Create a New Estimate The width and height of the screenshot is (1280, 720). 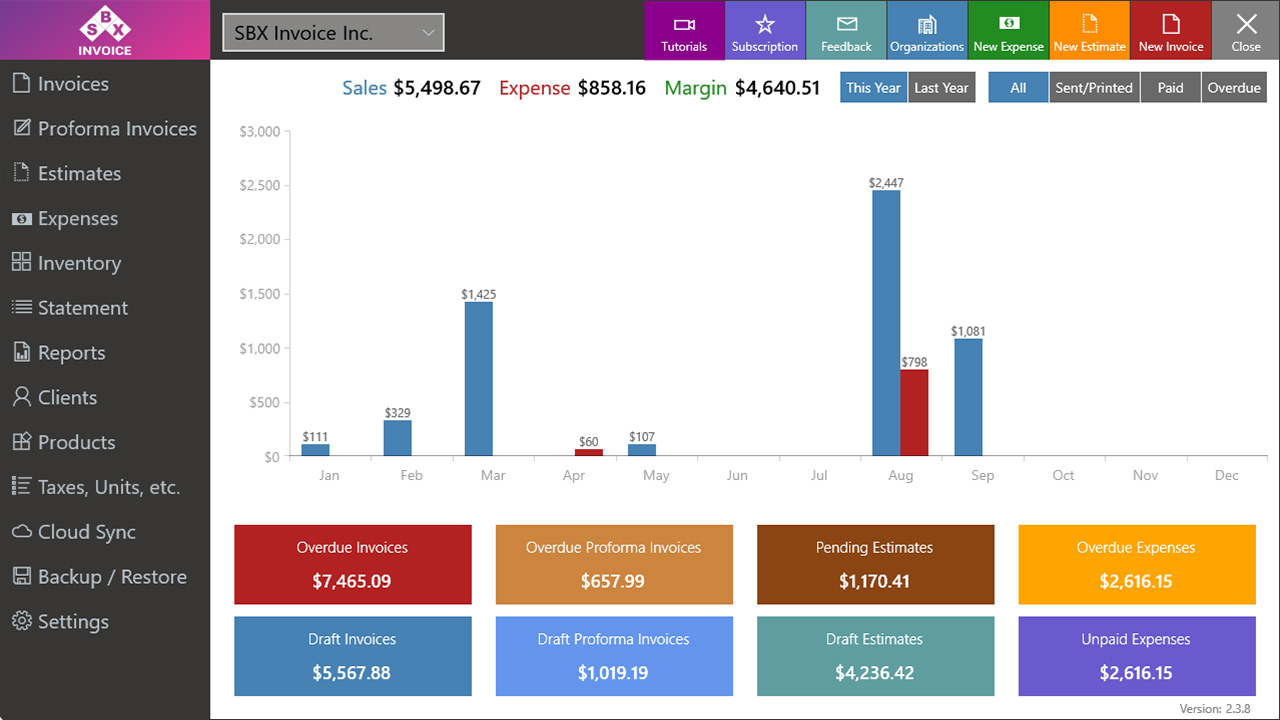pyautogui.click(x=1089, y=31)
